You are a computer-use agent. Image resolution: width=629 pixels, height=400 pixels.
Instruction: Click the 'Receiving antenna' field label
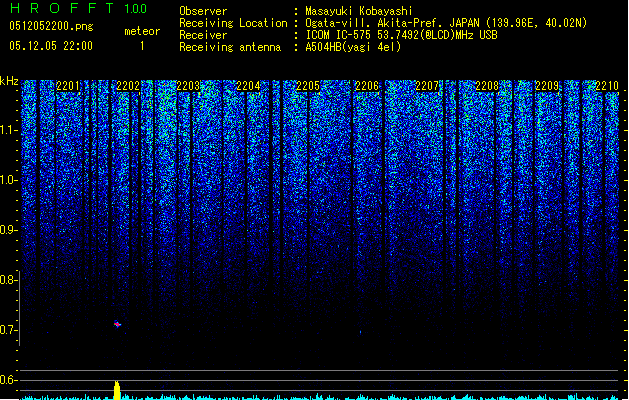[230, 47]
